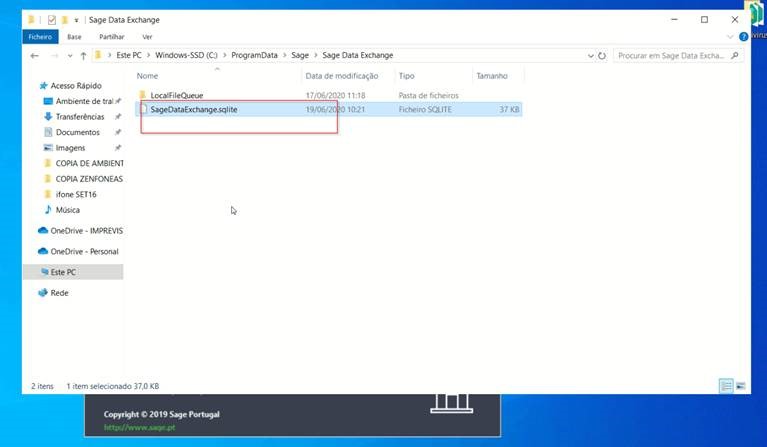The width and height of the screenshot is (767, 447).
Task: Open the Partilhar ribbon tab
Action: tap(111, 37)
